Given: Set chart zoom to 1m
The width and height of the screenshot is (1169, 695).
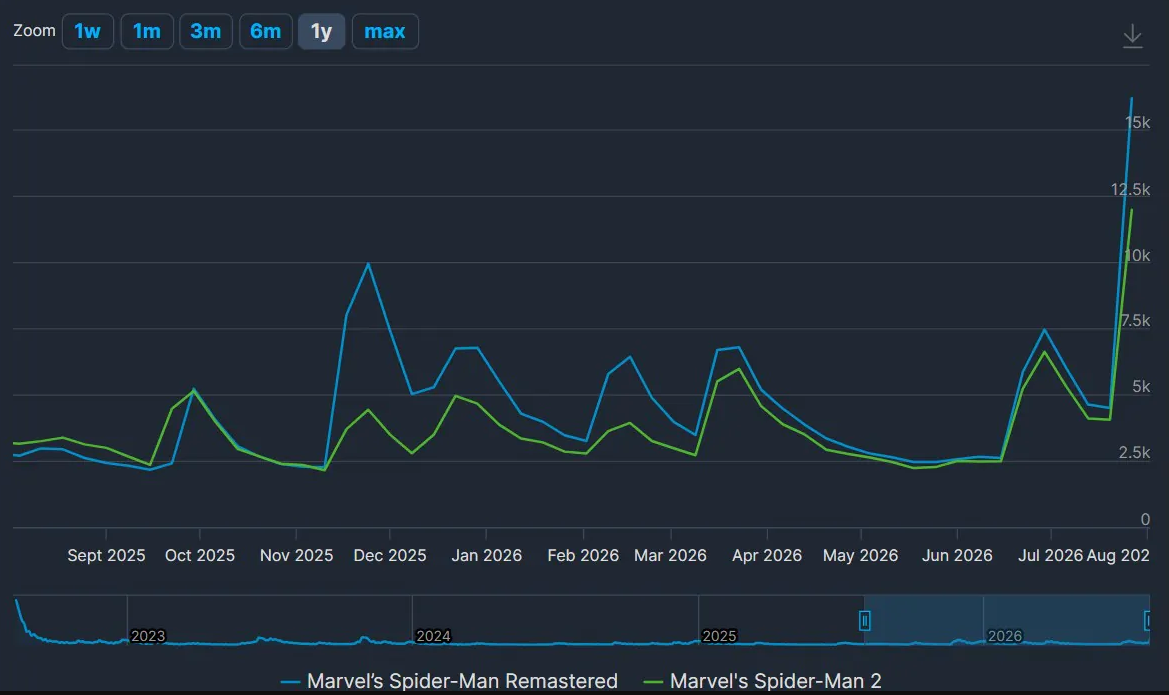Looking at the screenshot, I should point(147,31).
